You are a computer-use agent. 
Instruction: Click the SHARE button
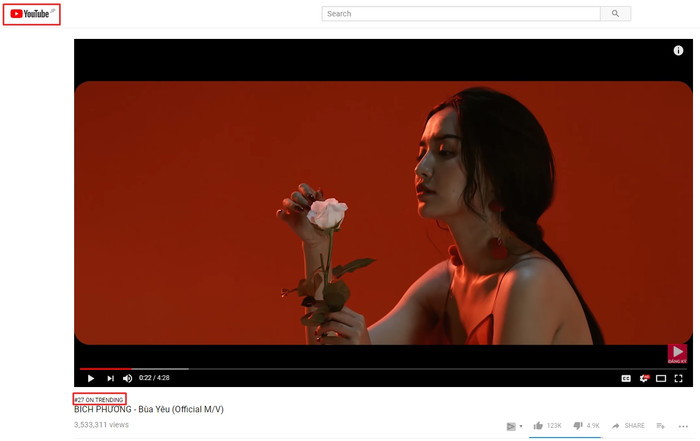(x=628, y=426)
